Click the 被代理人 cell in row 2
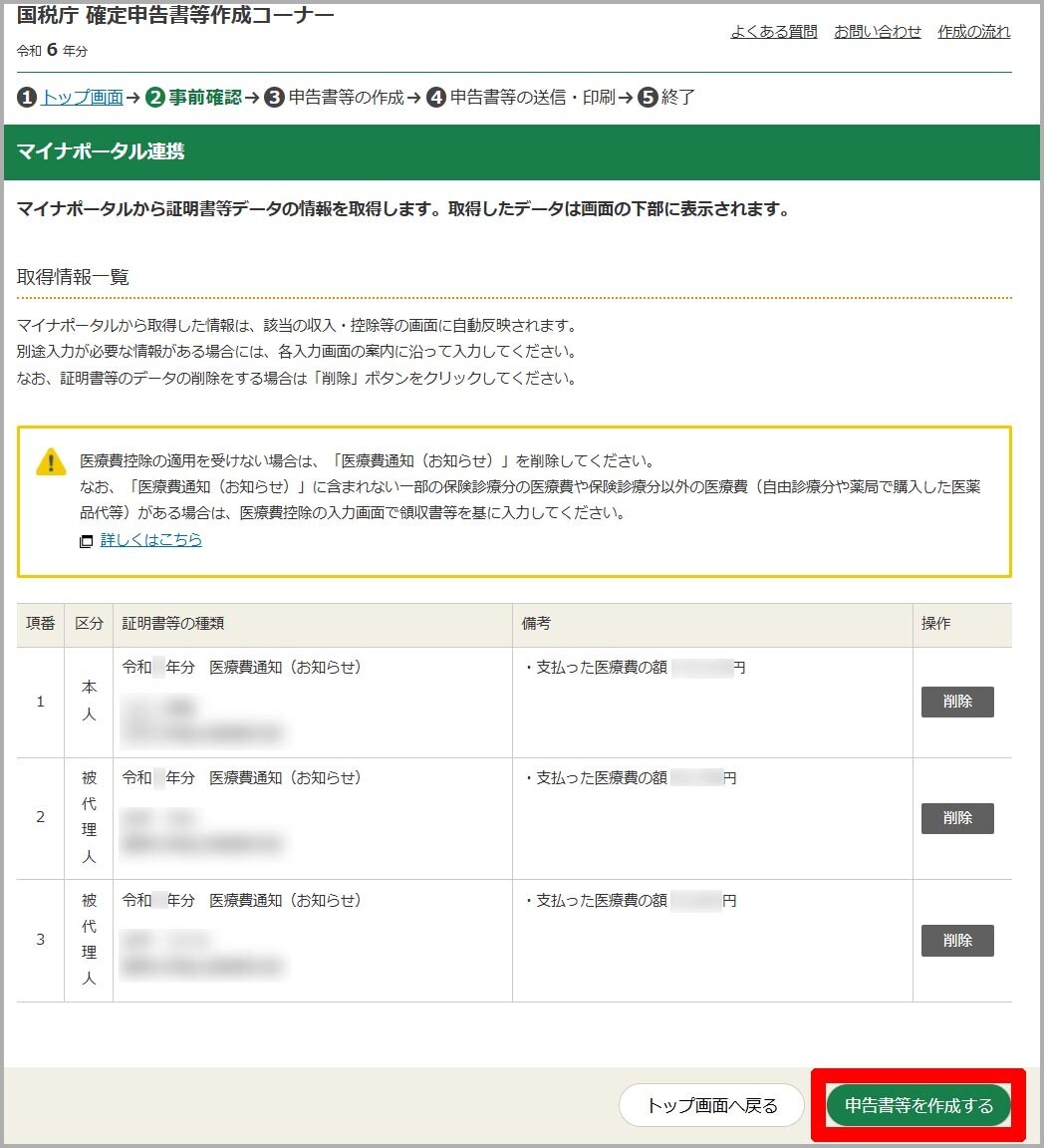Viewport: 1044px width, 1148px height. (x=89, y=817)
